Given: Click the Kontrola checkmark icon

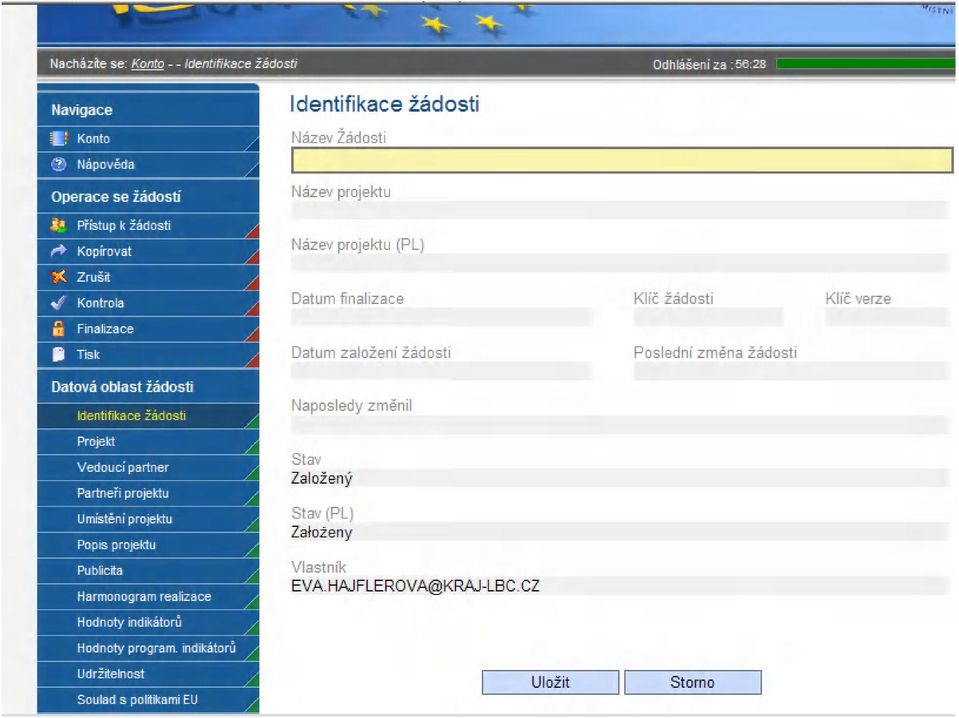Looking at the screenshot, I should click(x=59, y=303).
